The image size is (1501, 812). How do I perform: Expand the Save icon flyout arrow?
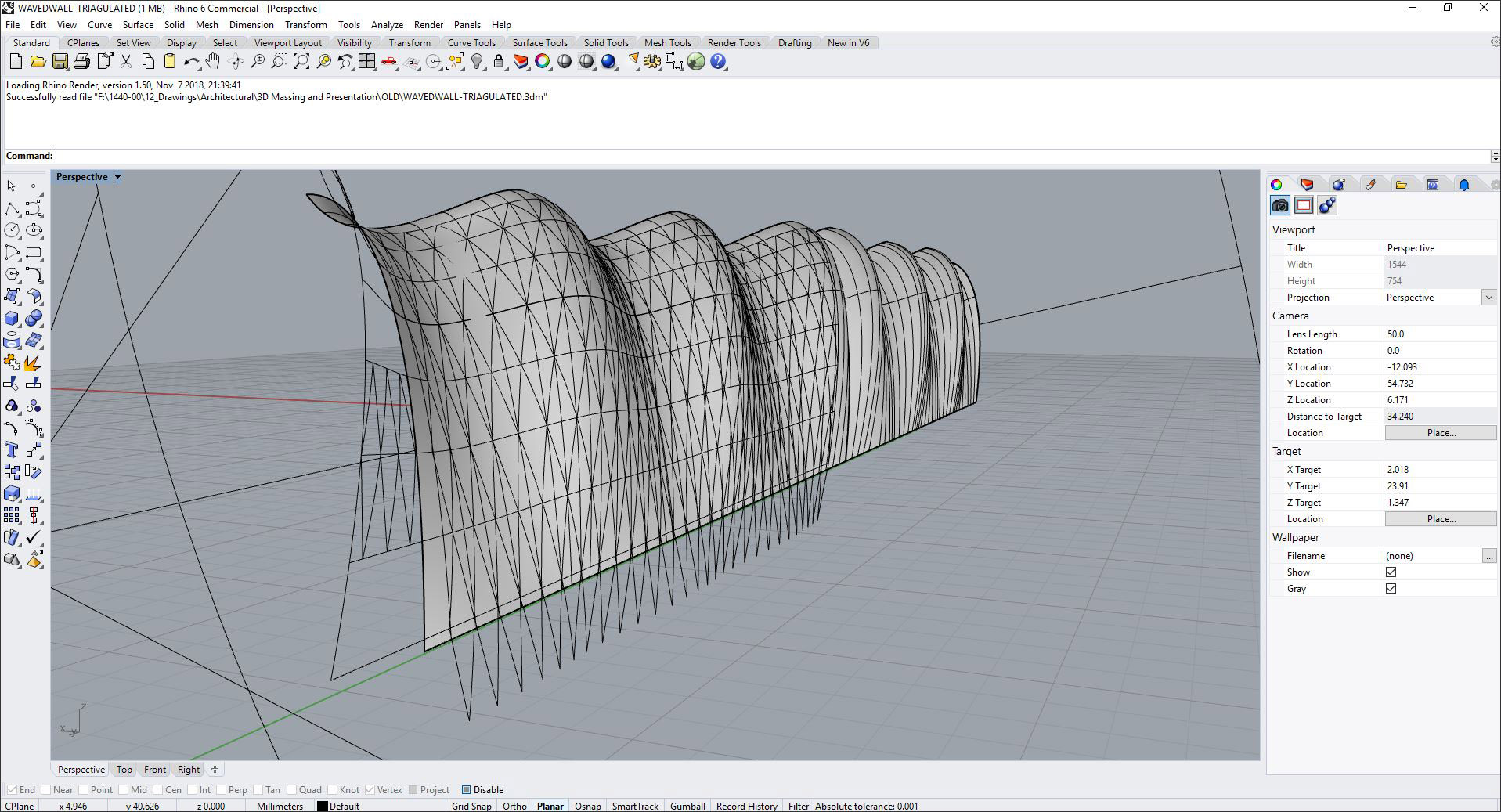point(68,68)
